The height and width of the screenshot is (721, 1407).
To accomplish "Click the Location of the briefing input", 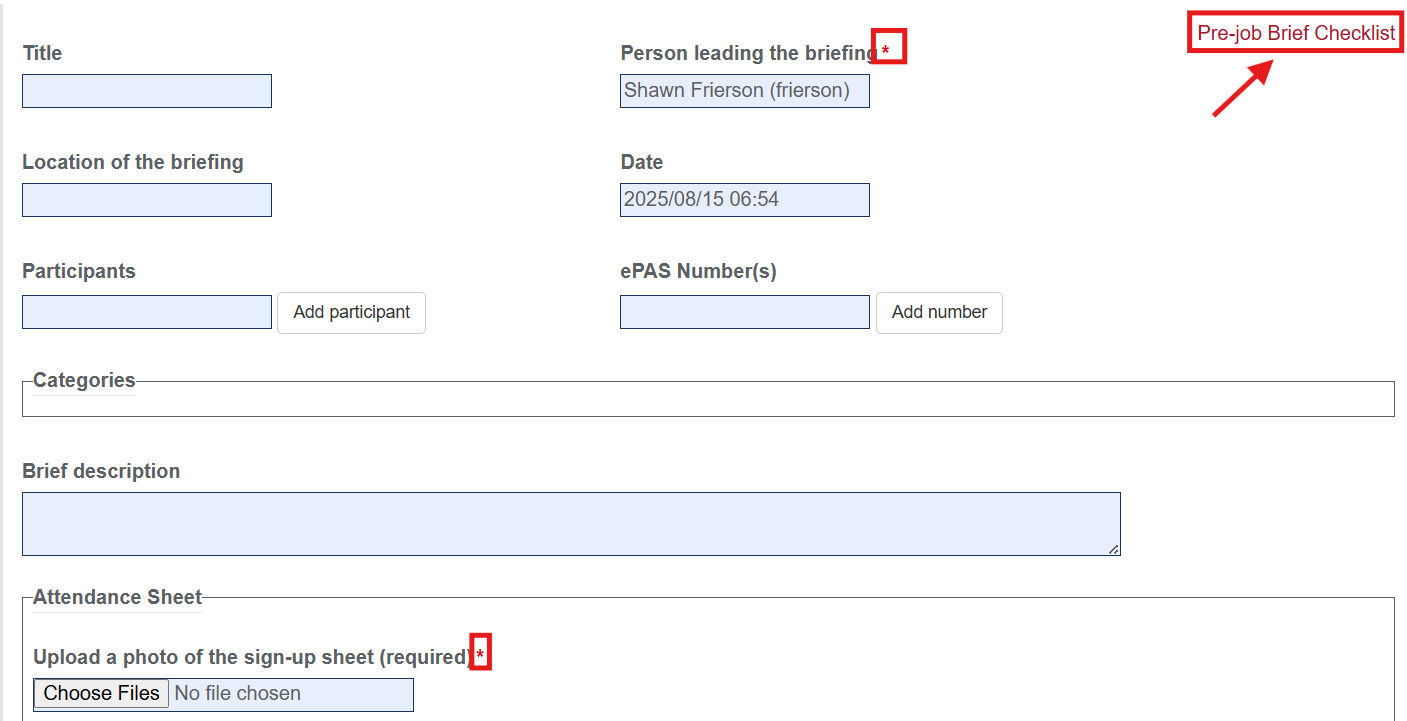I will [x=147, y=200].
